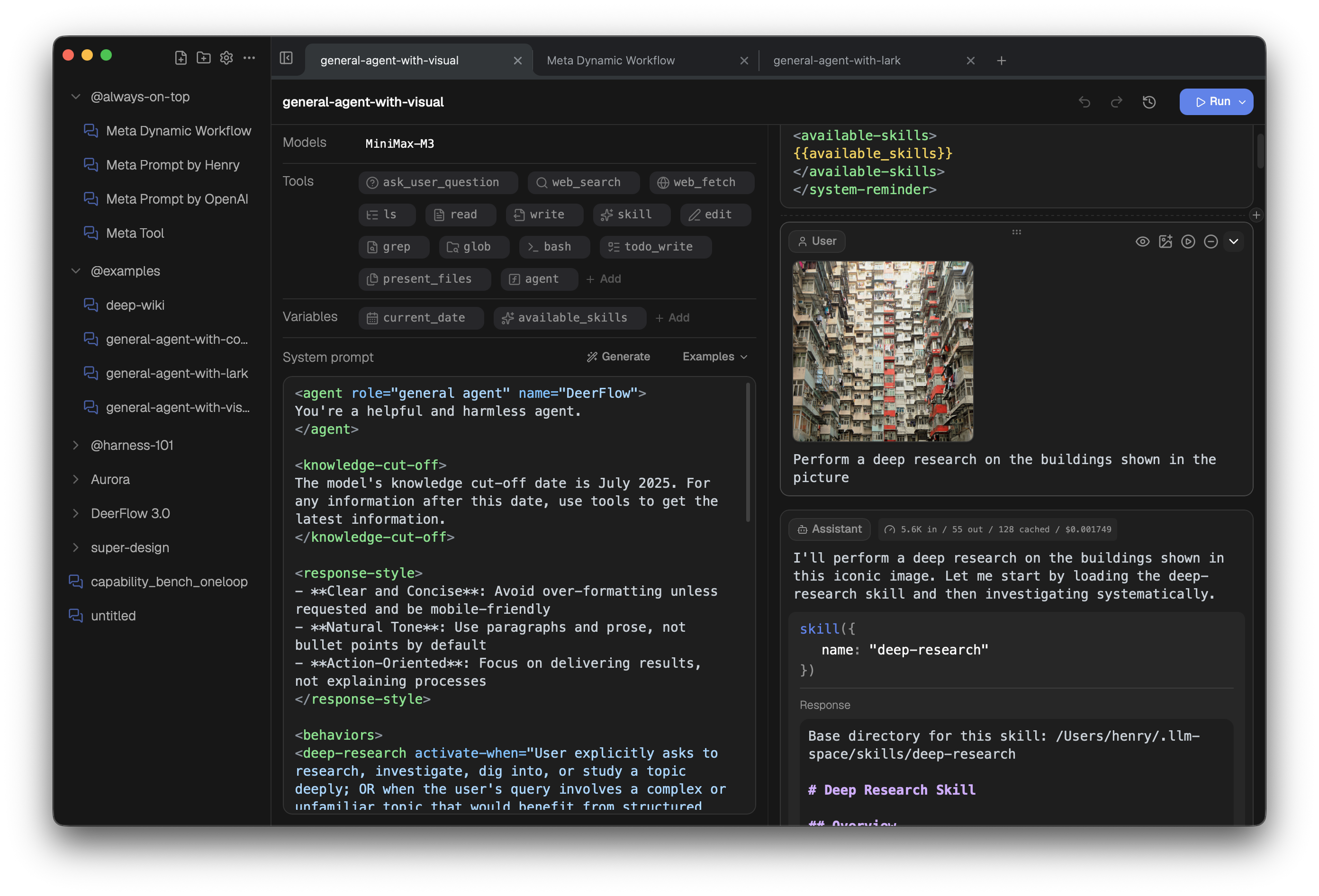Toggle preview eye on User message
The width and height of the screenshot is (1319, 896).
(x=1142, y=242)
